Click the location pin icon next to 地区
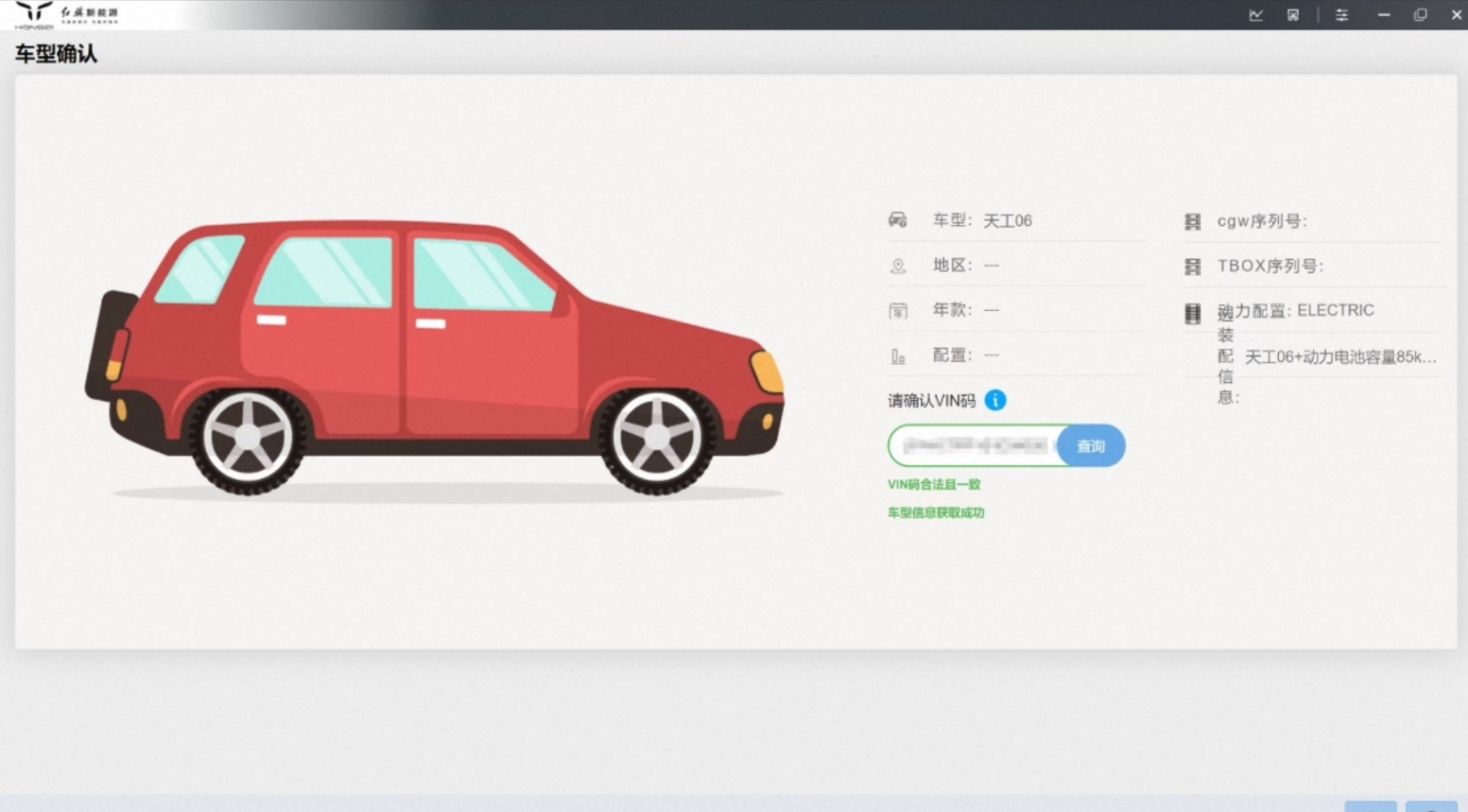The width and height of the screenshot is (1468, 812). [897, 265]
